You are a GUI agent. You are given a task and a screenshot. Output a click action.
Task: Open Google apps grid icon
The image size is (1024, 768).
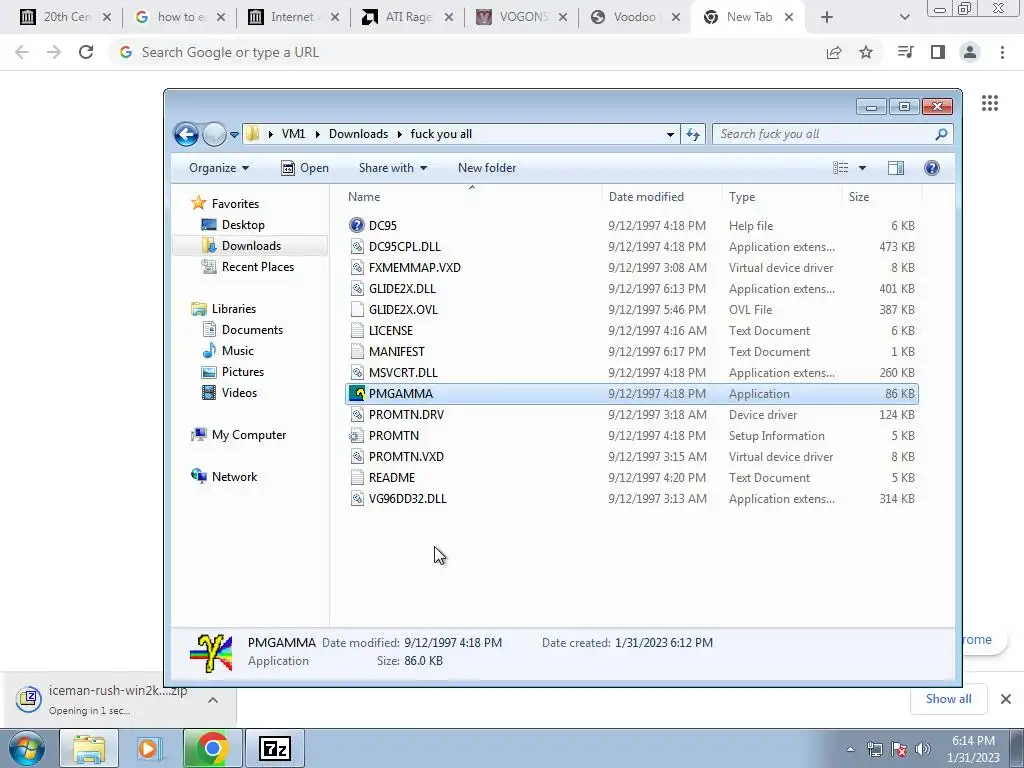[x=990, y=103]
